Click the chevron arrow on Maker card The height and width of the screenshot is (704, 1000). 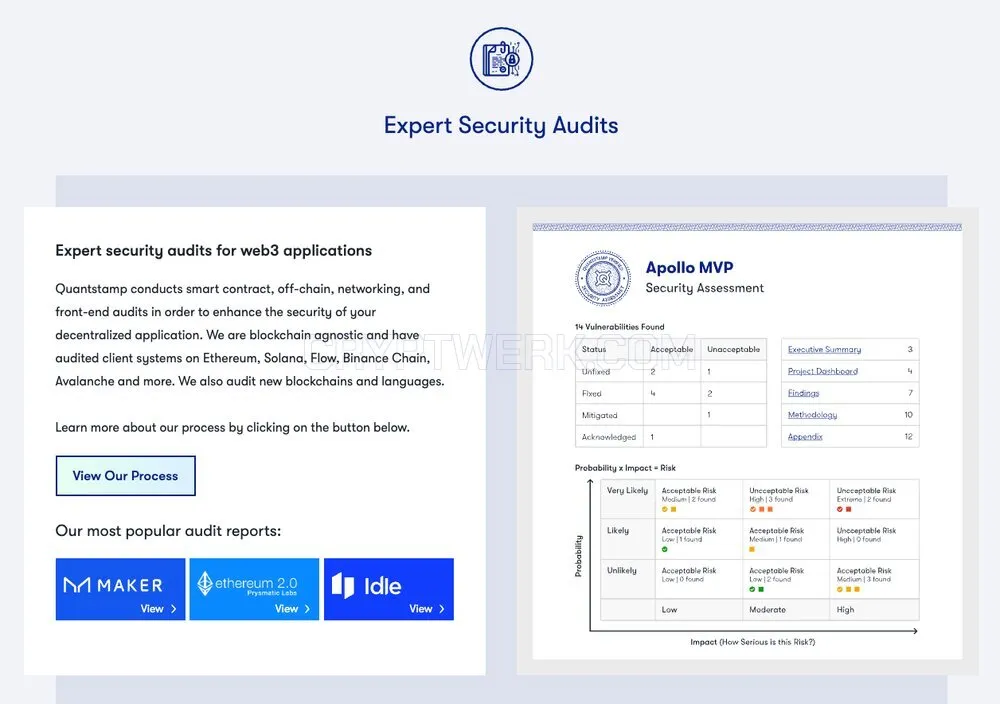point(173,609)
